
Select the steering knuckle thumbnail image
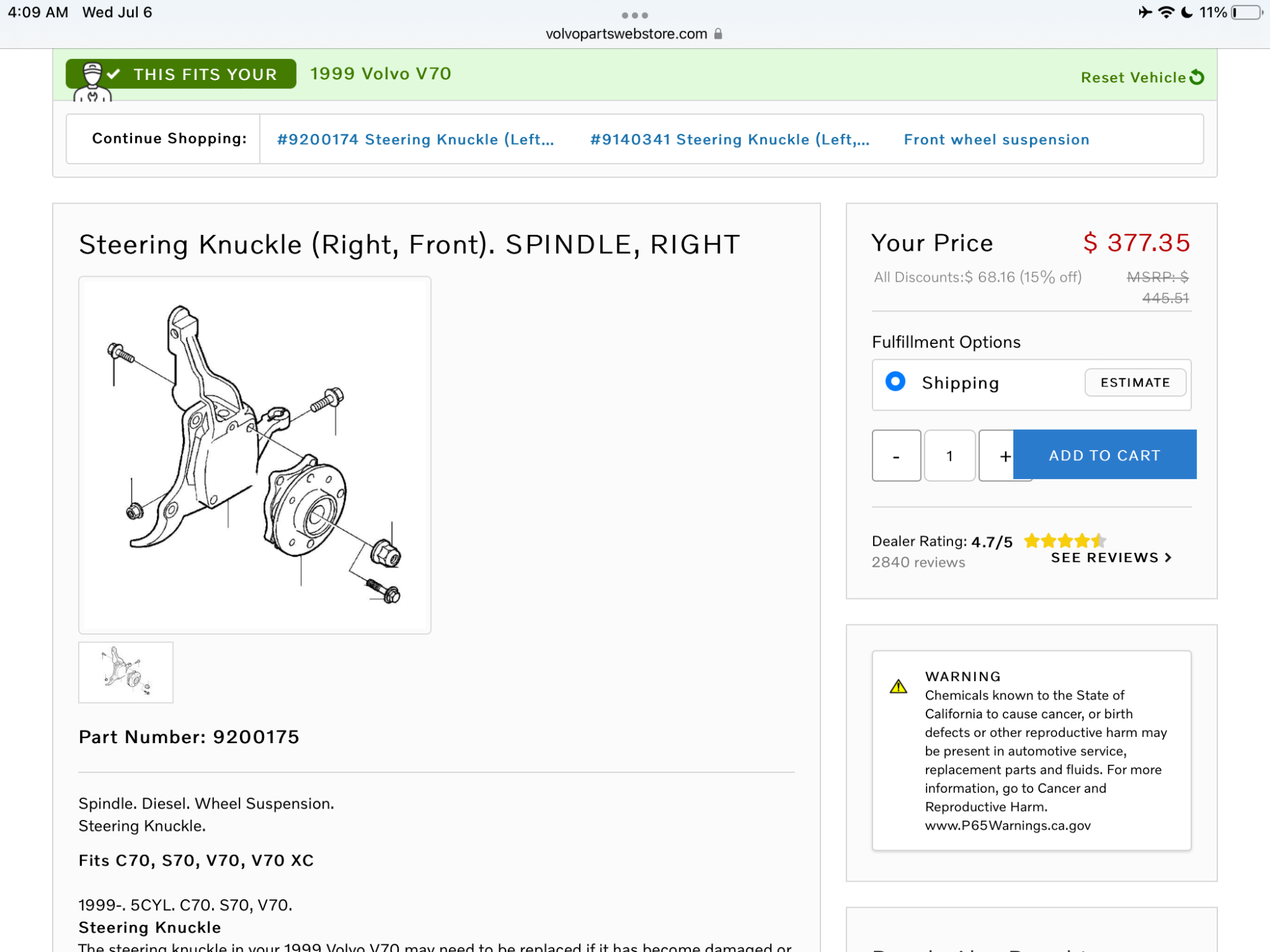(x=126, y=672)
